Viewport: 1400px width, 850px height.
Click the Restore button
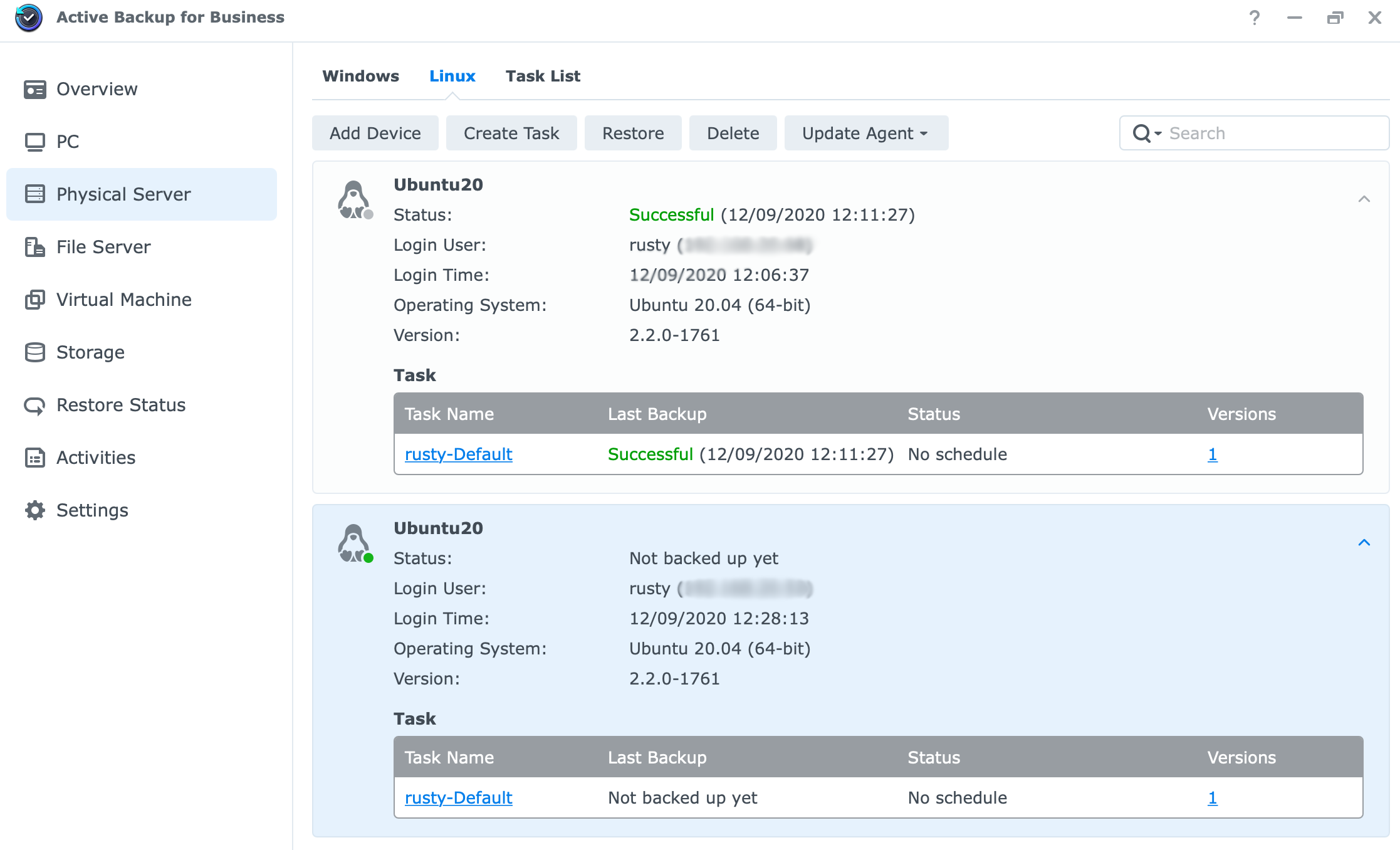point(633,133)
